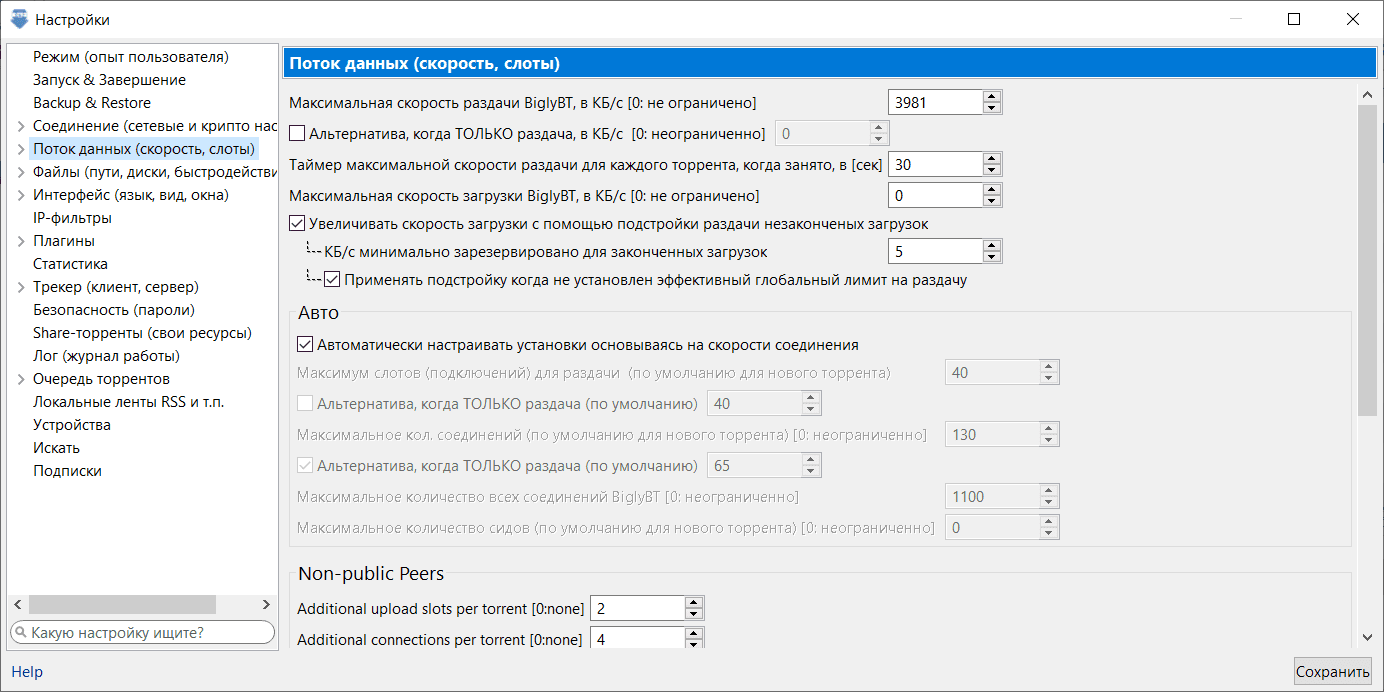The image size is (1384, 692).
Task: Expand the Очередь торрентов node
Action: pyautogui.click(x=21, y=379)
